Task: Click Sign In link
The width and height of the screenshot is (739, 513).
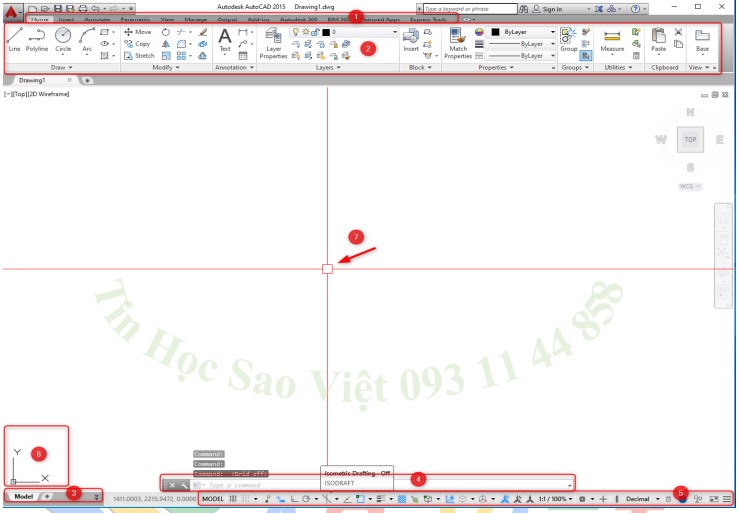Action: click(x=552, y=9)
